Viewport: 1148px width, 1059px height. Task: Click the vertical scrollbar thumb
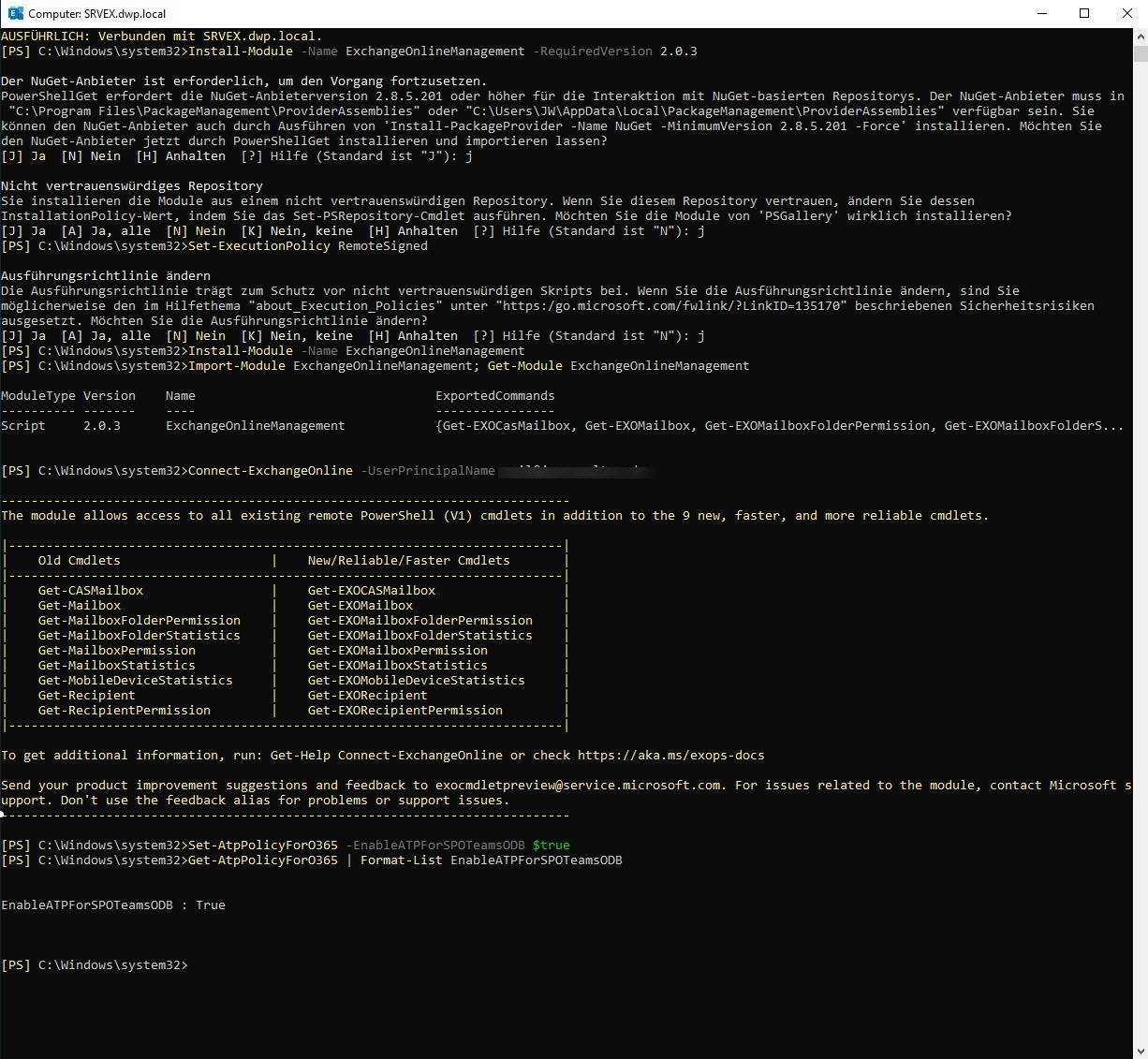pyautogui.click(x=1140, y=54)
